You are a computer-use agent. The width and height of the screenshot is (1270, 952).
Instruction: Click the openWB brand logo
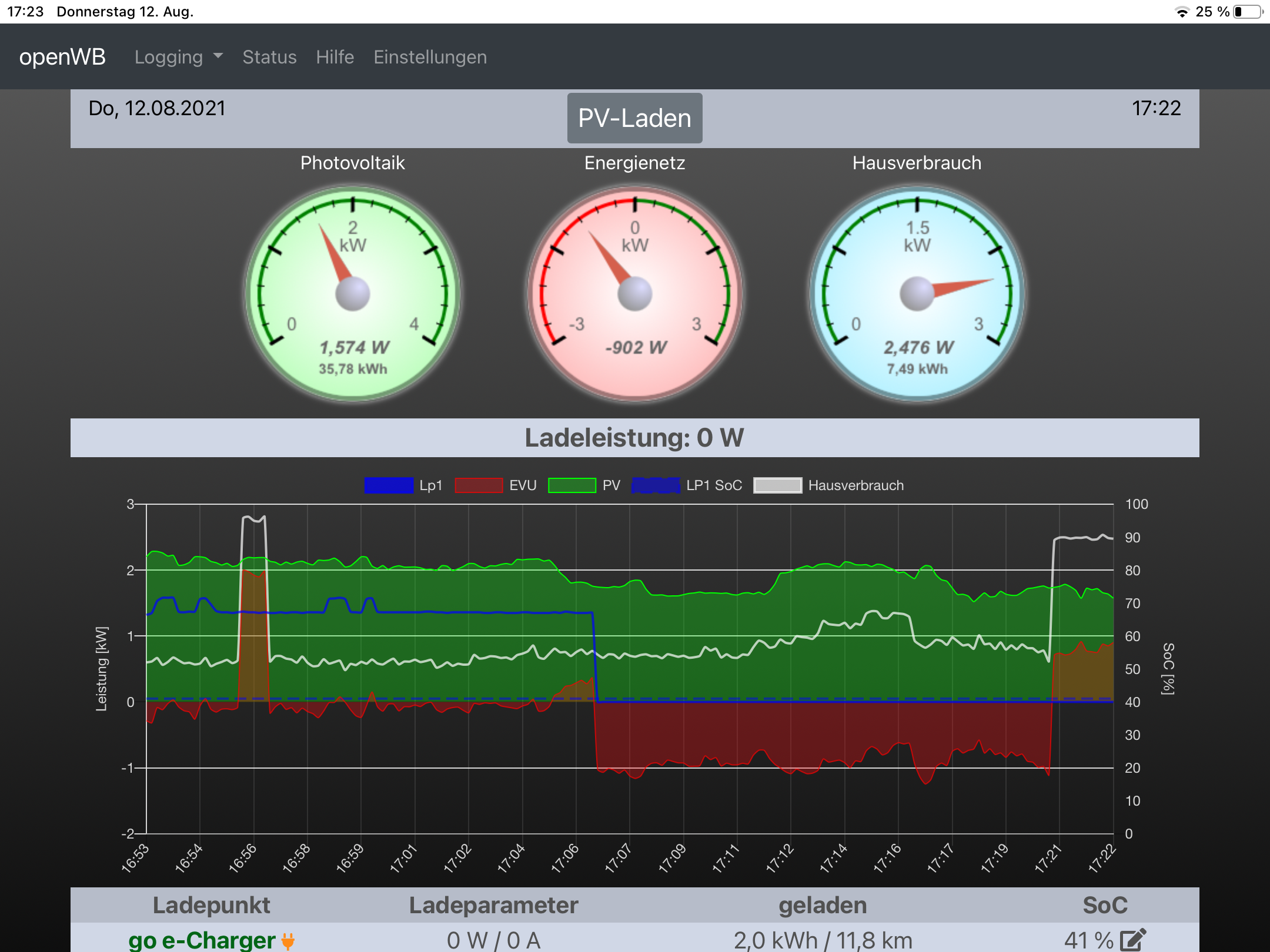click(62, 57)
